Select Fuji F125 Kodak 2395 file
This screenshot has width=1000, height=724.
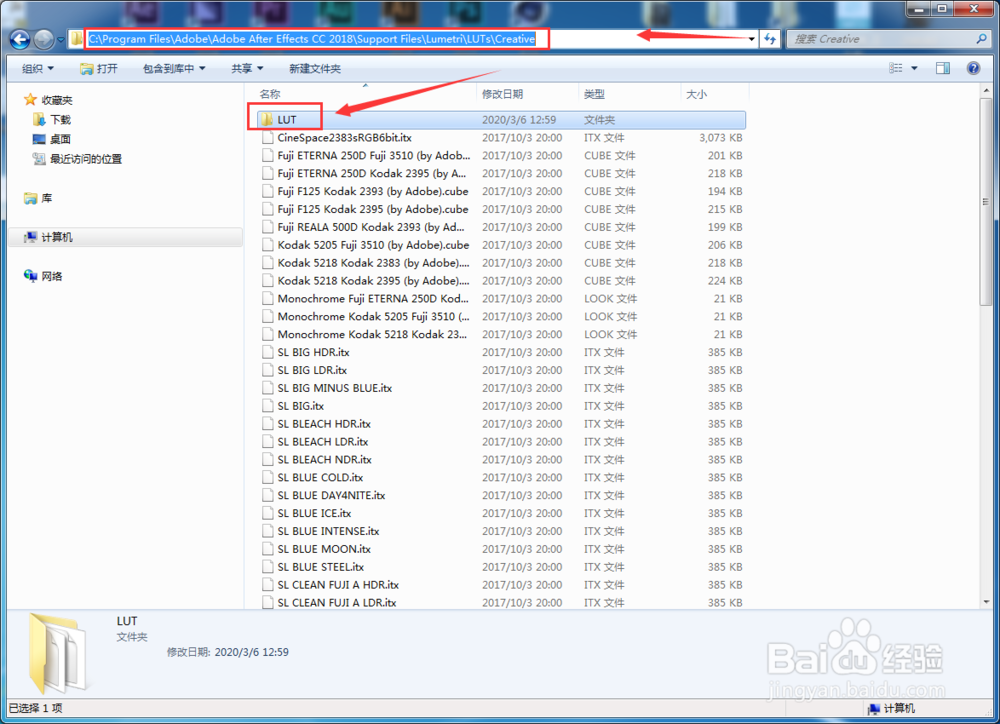[501, 209]
